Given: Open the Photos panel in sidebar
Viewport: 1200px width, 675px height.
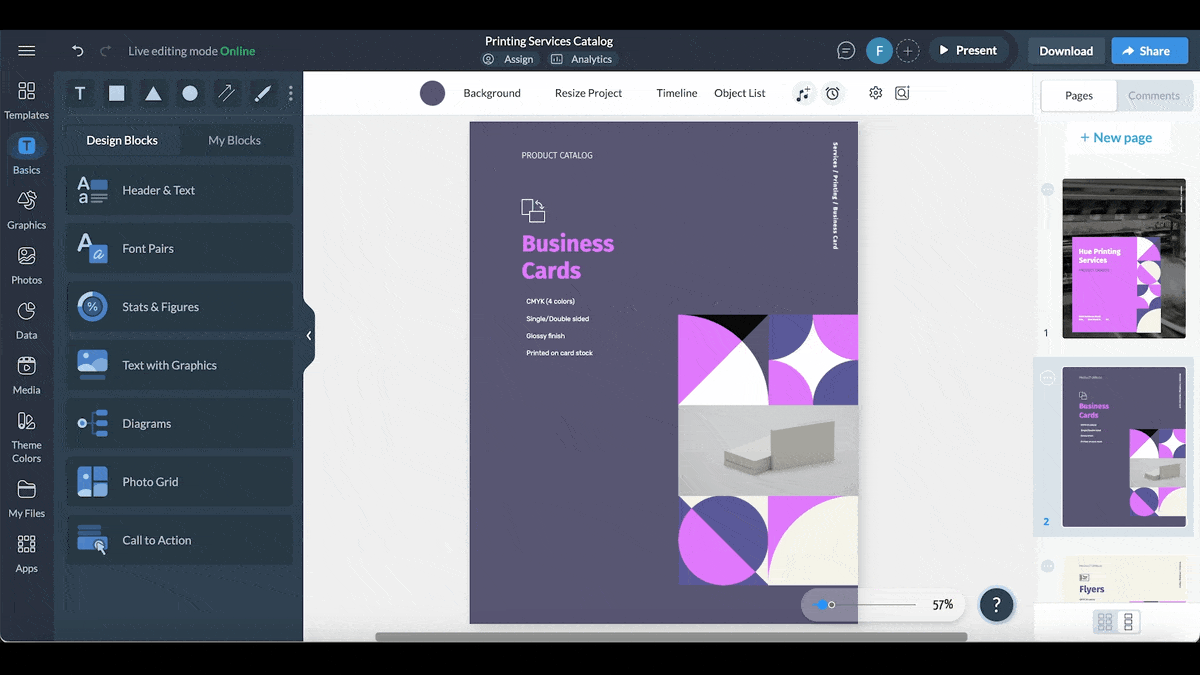Looking at the screenshot, I should 26,262.
